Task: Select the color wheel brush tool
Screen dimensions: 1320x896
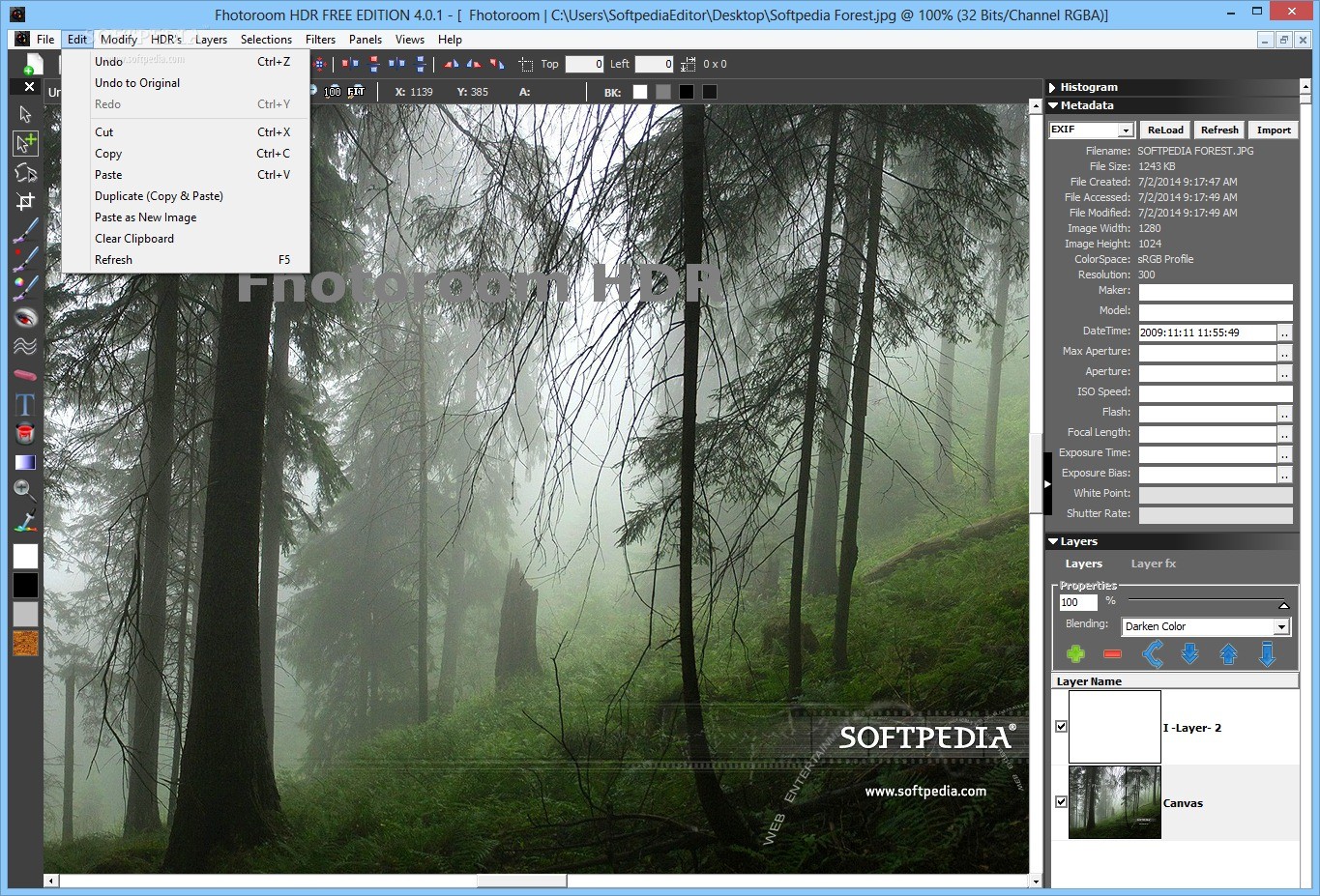Action: coord(25,288)
